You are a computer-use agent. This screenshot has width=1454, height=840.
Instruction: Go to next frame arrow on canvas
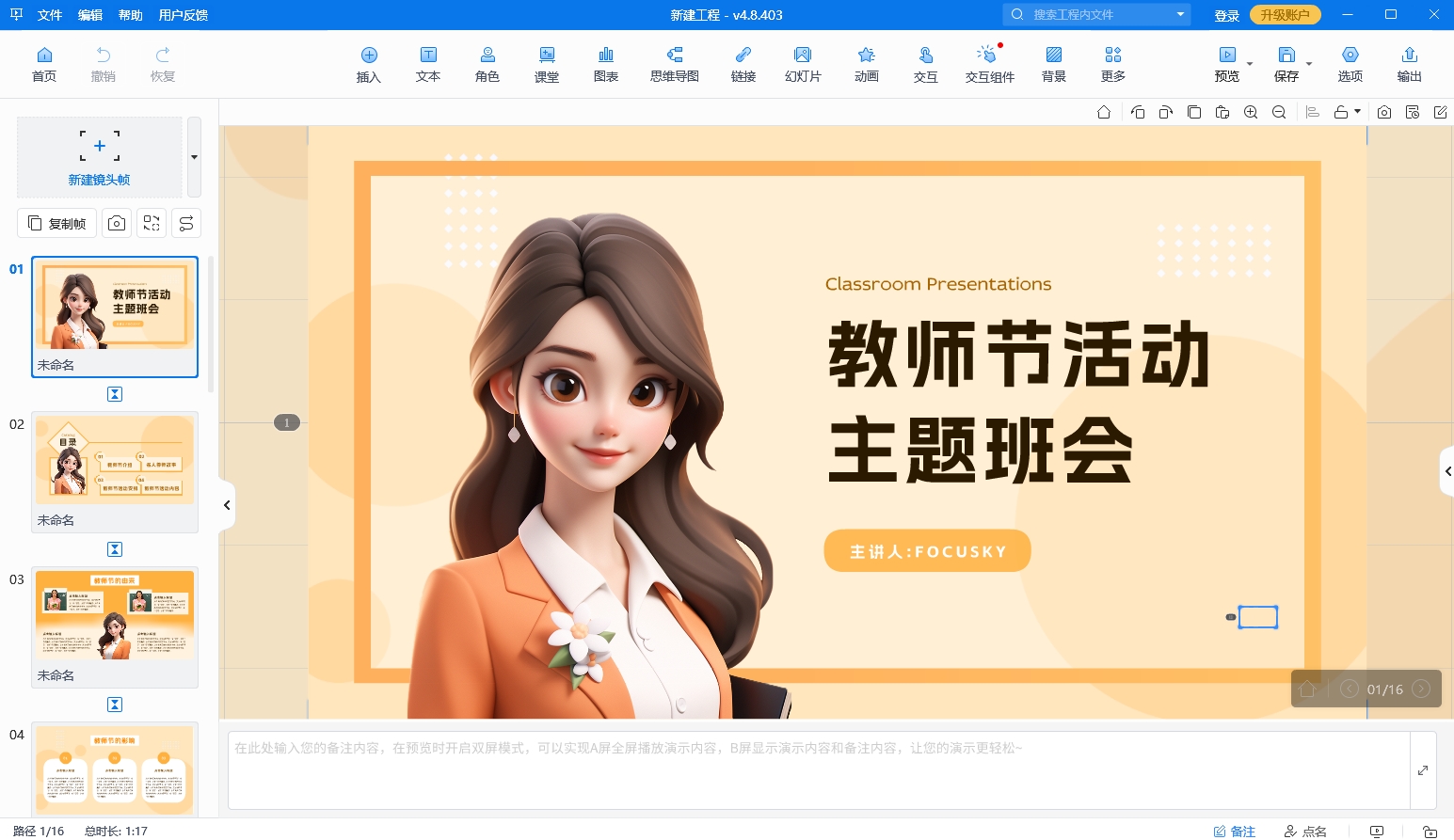1421,689
